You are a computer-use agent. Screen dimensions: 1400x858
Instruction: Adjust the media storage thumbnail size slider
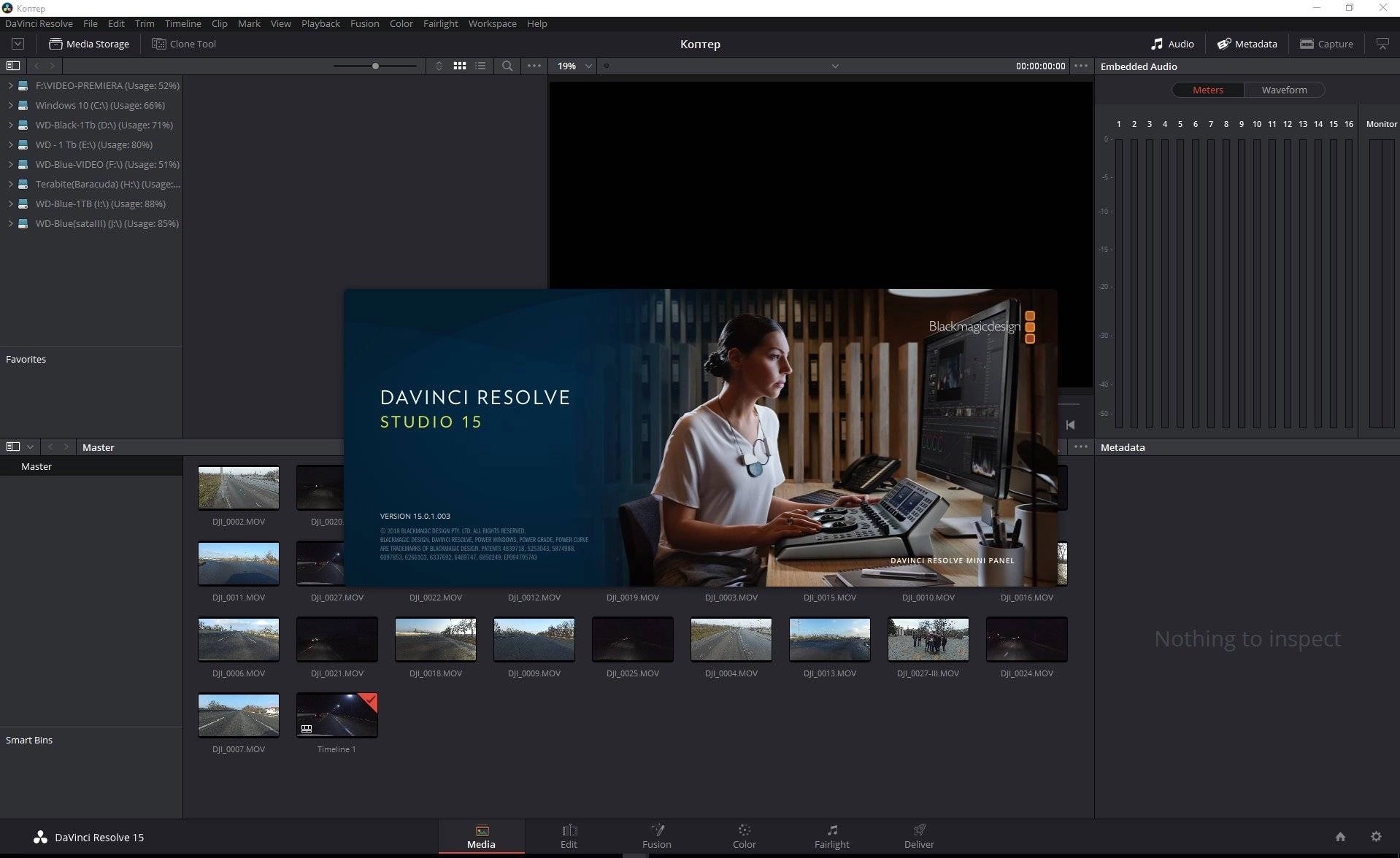tap(375, 66)
